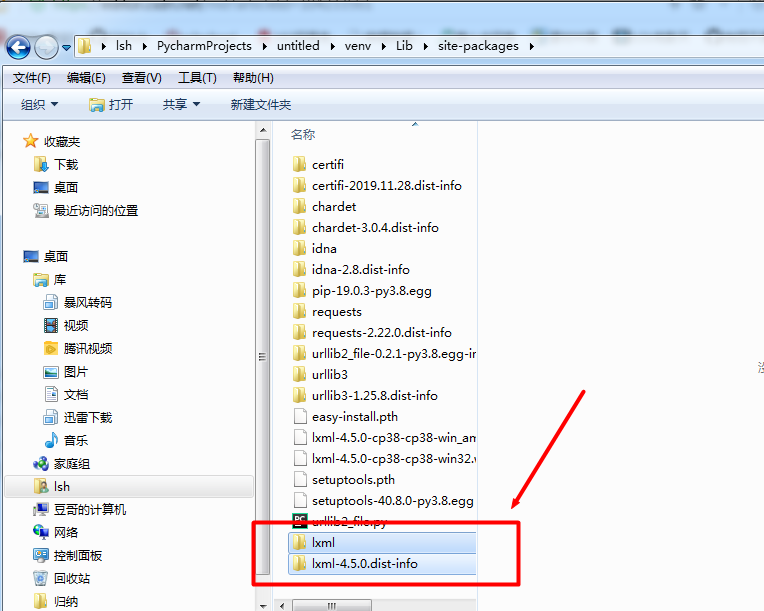This screenshot has height=611, width=764.
Task: Open the 编辑(E) menu
Action: click(86, 78)
